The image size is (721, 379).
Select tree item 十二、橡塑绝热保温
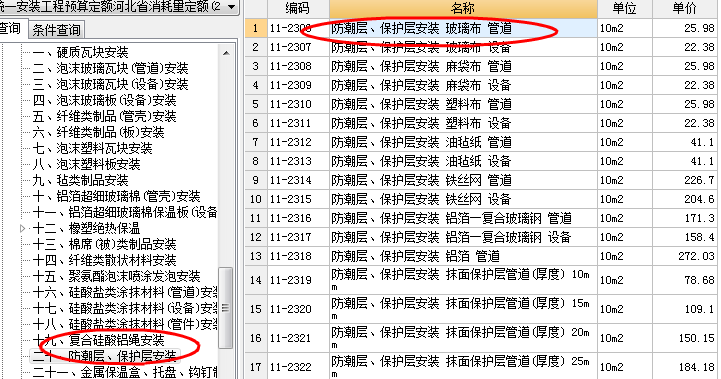coord(86,228)
